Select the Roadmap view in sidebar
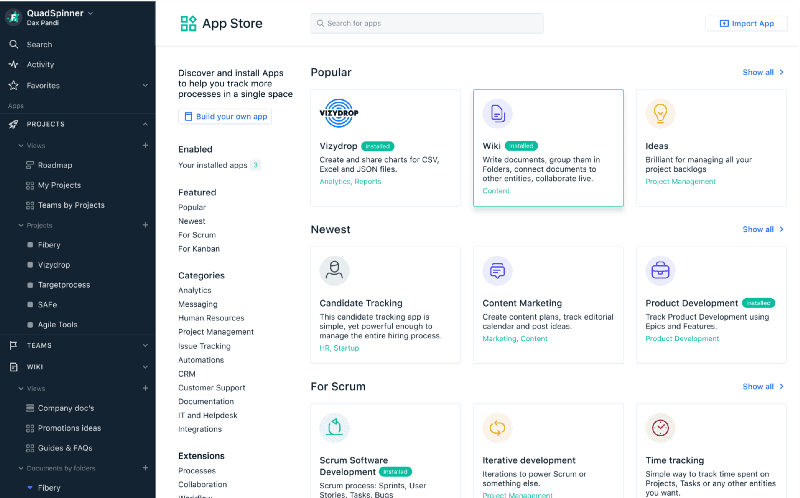 55,165
